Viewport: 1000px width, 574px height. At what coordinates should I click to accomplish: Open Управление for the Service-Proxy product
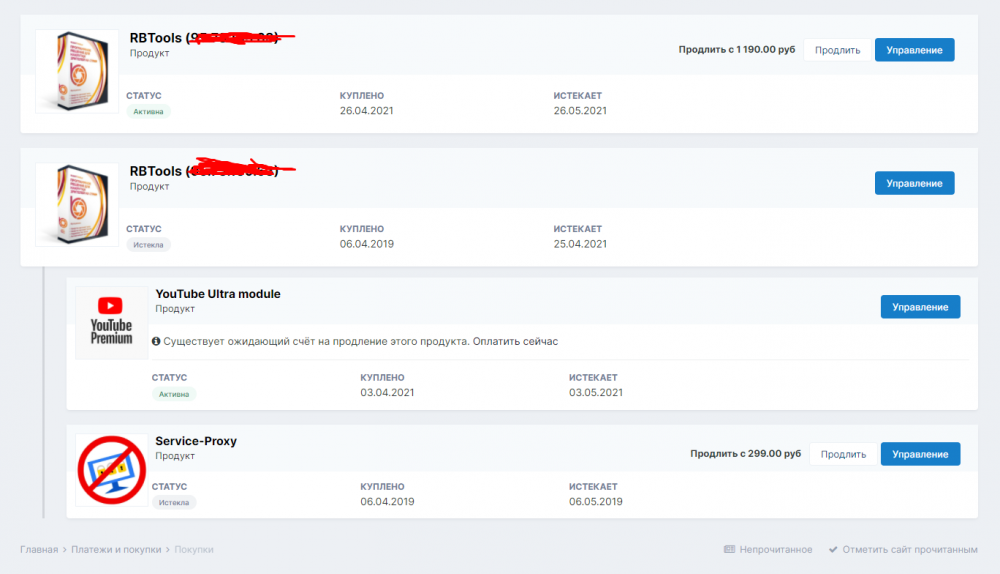point(920,454)
